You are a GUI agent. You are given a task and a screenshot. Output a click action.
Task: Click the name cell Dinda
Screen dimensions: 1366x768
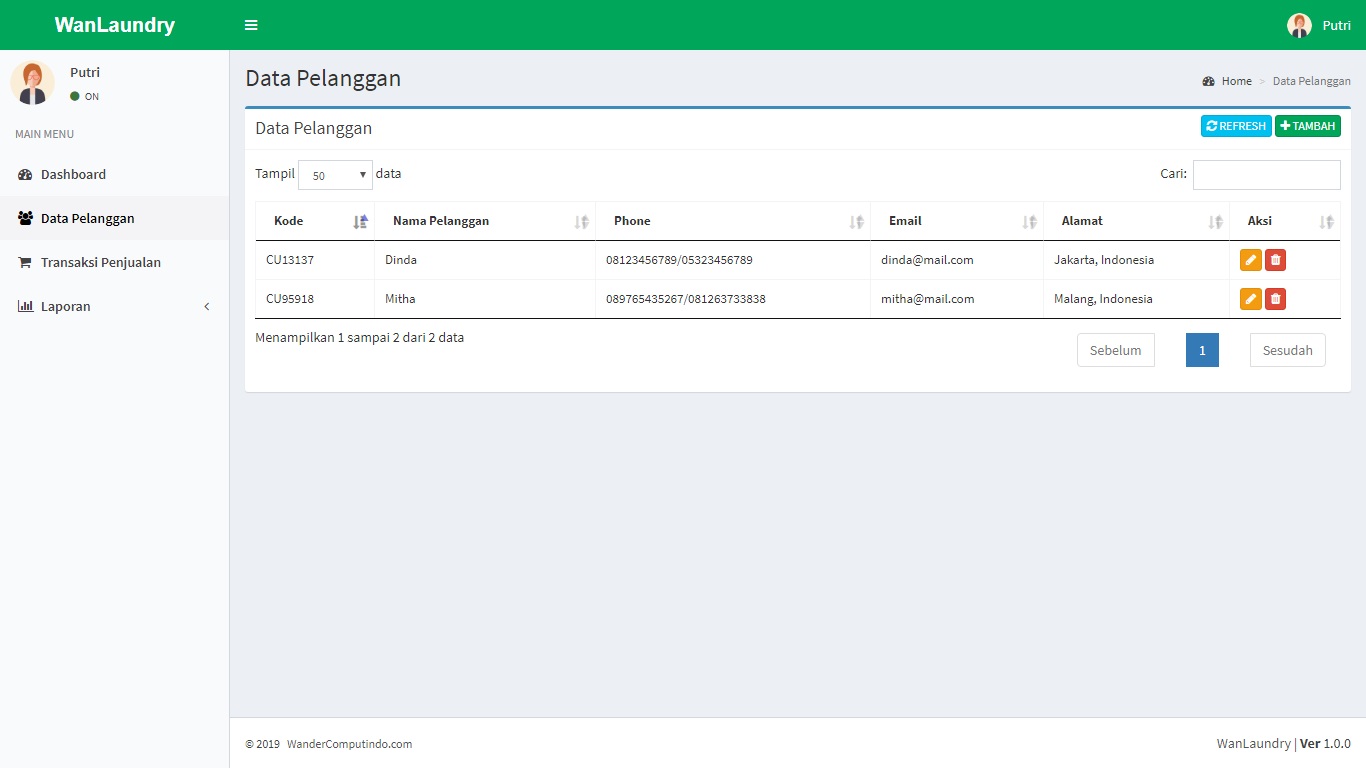(401, 260)
